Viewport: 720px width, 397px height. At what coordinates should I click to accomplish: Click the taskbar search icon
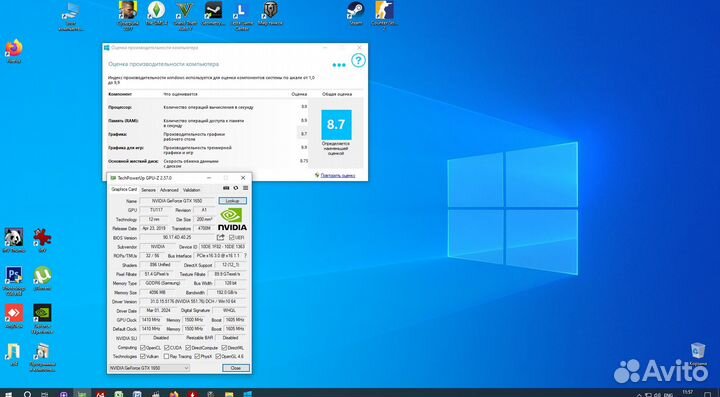27,394
